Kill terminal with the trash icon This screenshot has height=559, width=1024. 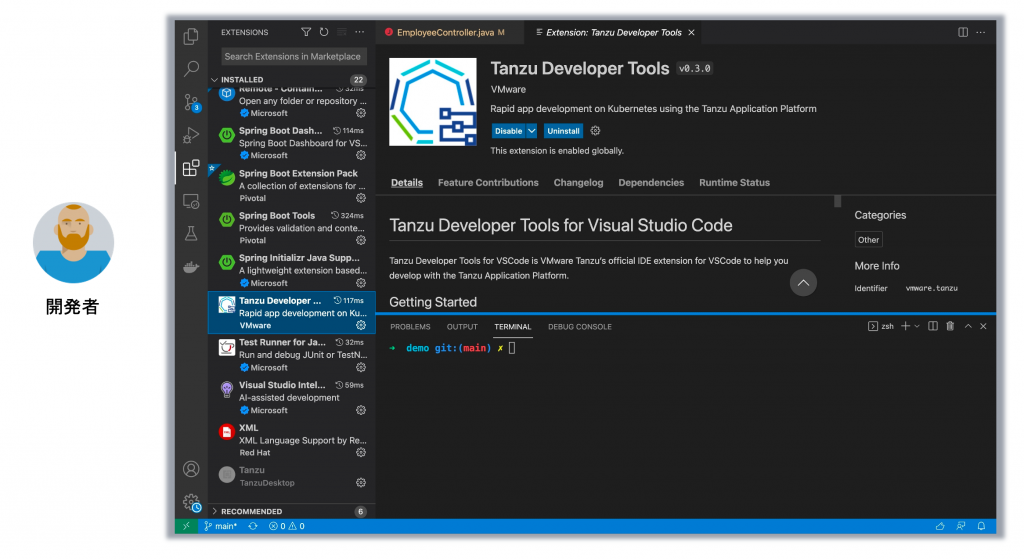click(950, 326)
